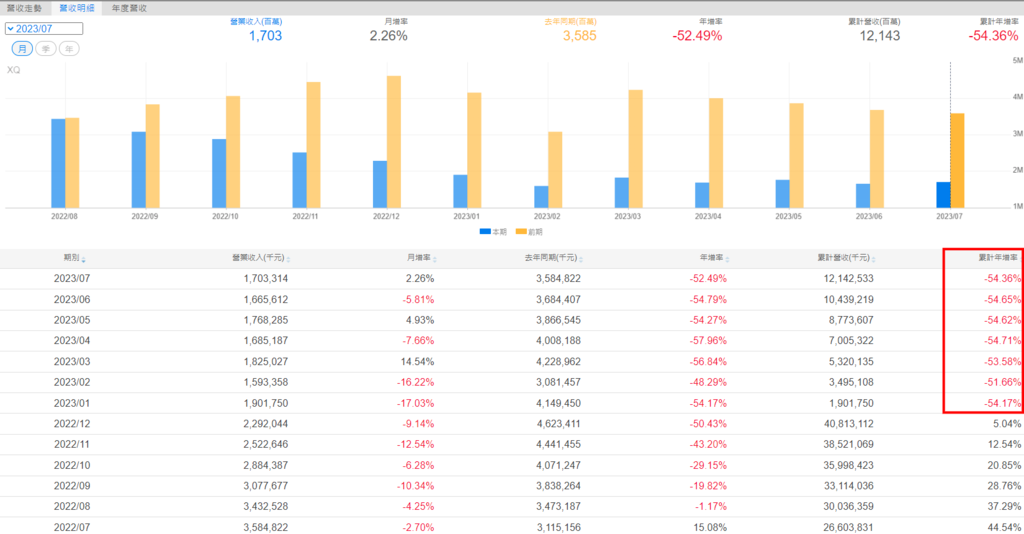Select the 2023/01 row period cell

72,403
